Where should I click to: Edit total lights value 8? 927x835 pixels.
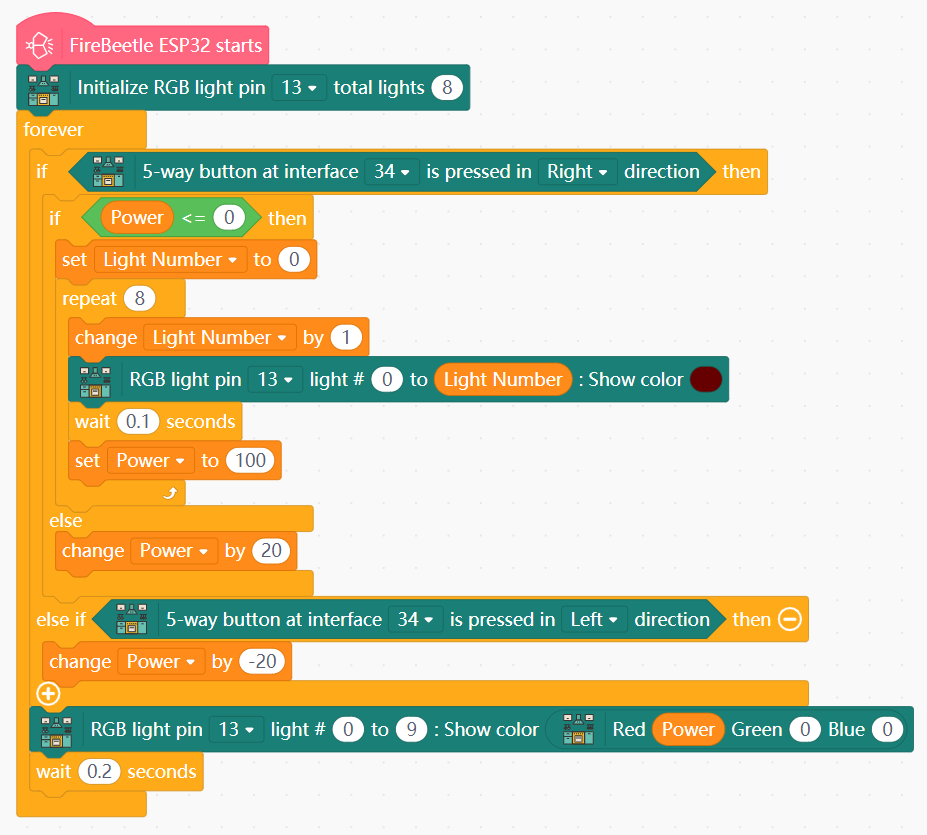click(x=447, y=88)
